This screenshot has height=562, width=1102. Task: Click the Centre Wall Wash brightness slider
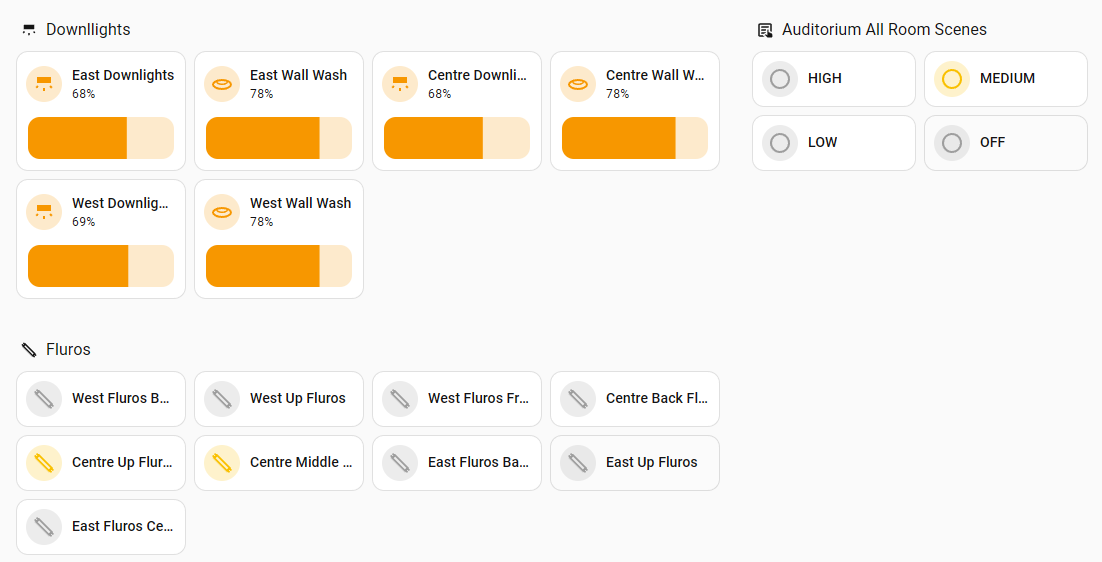click(x=635, y=138)
